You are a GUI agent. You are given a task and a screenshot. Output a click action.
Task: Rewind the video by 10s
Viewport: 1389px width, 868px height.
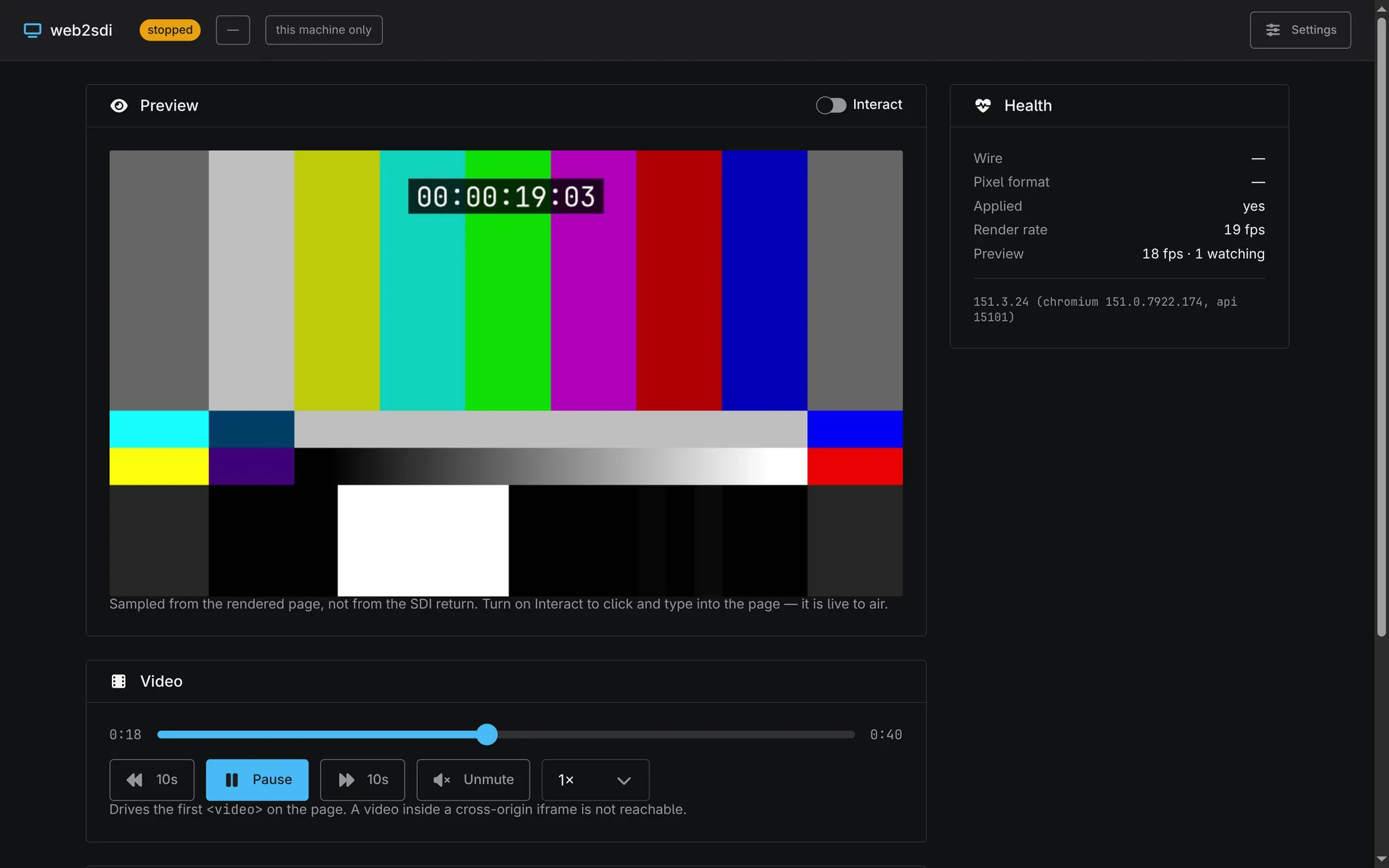click(152, 780)
